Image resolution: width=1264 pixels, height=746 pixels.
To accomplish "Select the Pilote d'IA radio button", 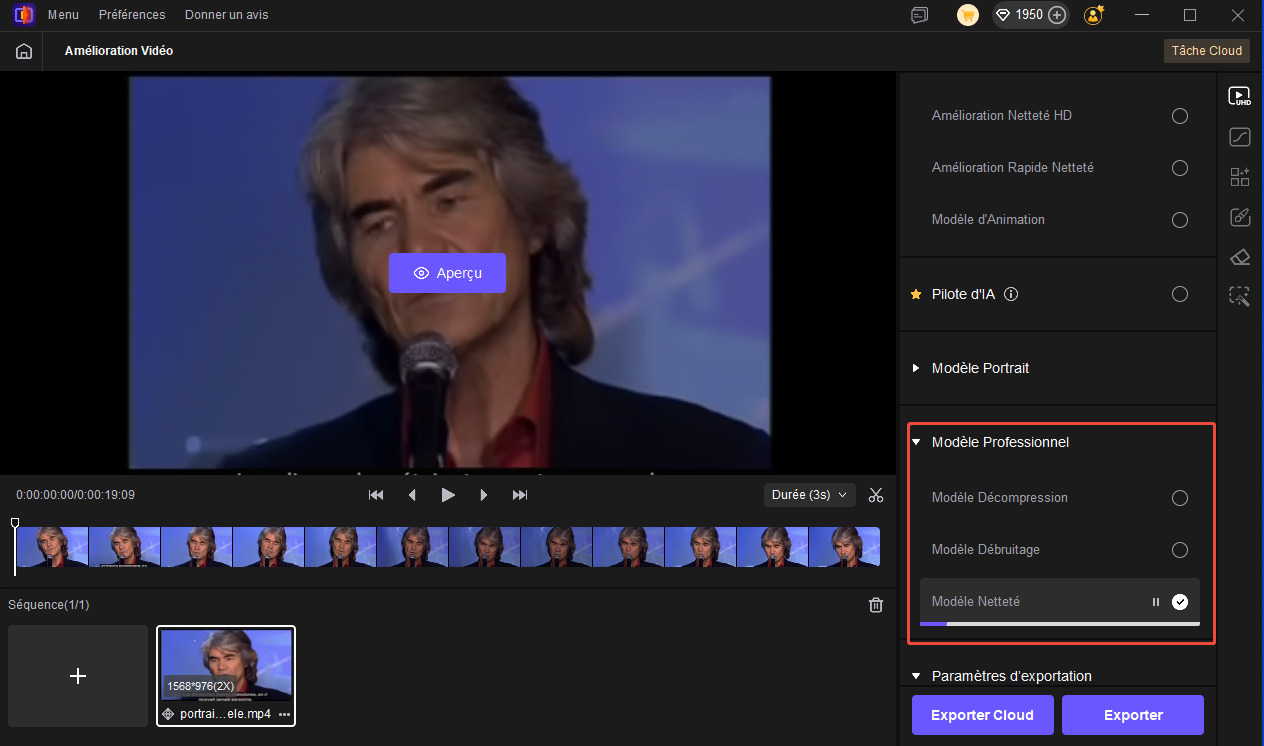I will coord(1180,294).
